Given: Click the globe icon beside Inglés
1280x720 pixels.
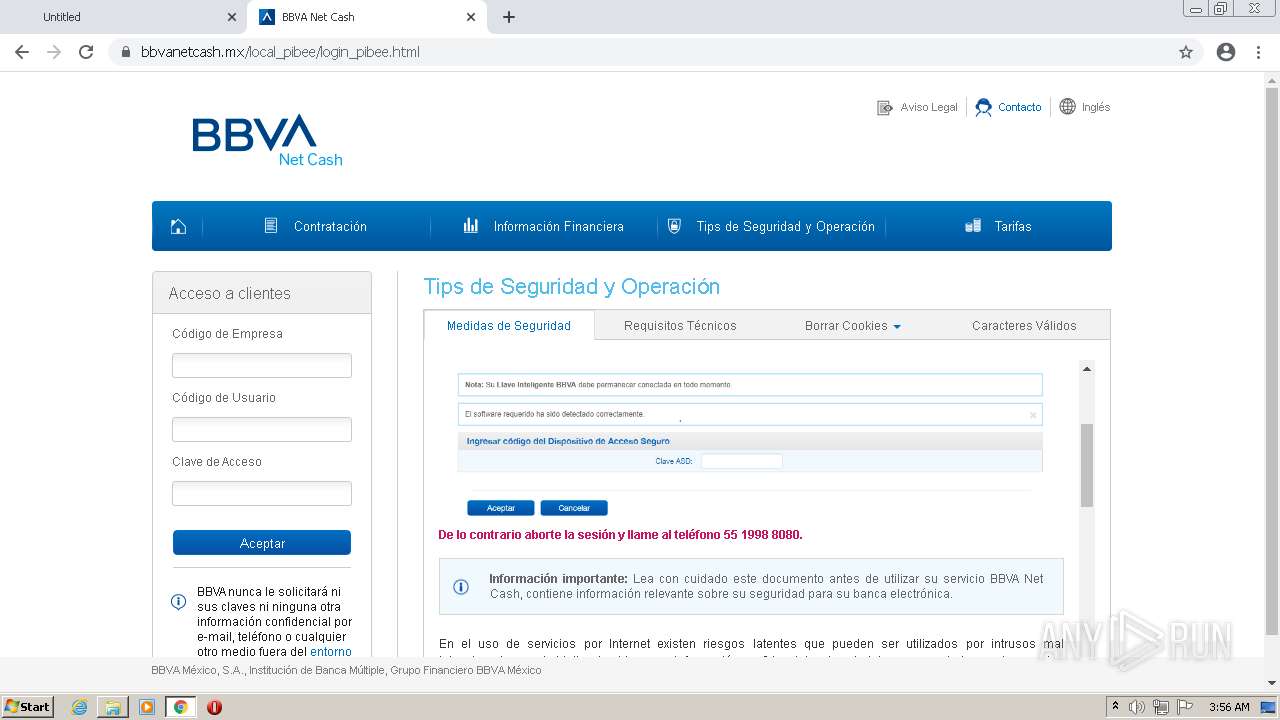Looking at the screenshot, I should click(1068, 106).
